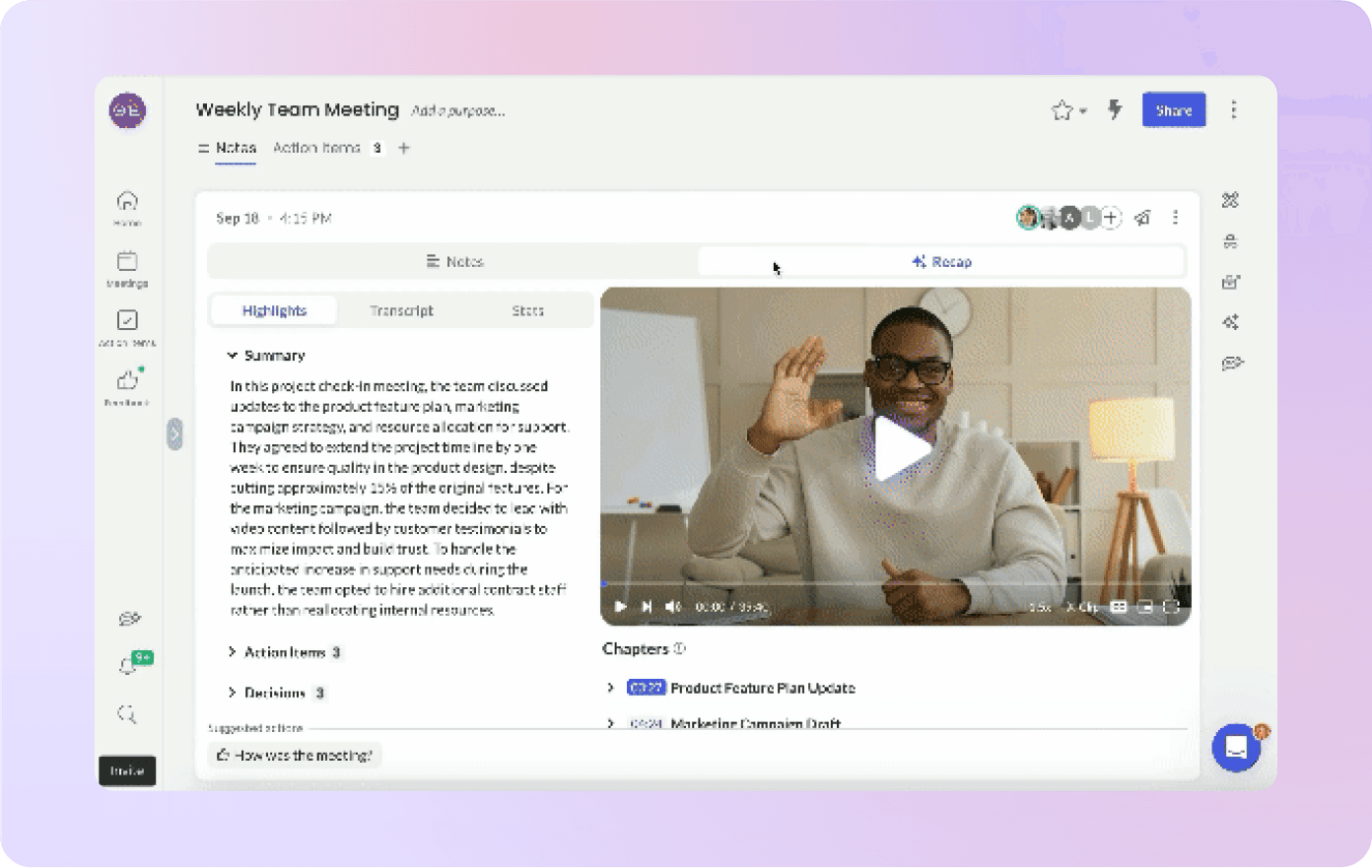The image size is (1372, 868).
Task: Toggle fullscreen on the video player
Action: click(1171, 607)
